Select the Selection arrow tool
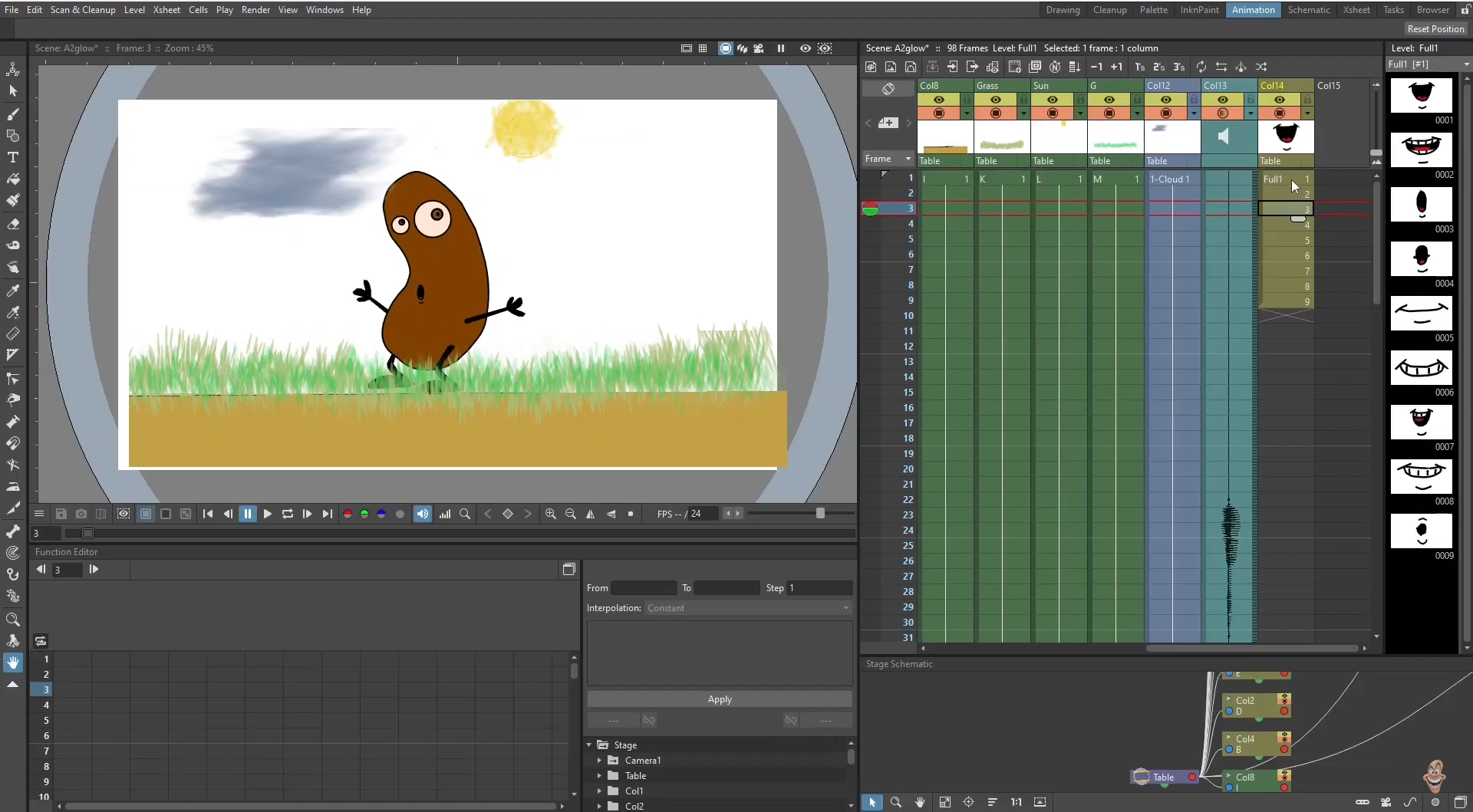Screen dimensions: 1473x812 [x=13, y=91]
